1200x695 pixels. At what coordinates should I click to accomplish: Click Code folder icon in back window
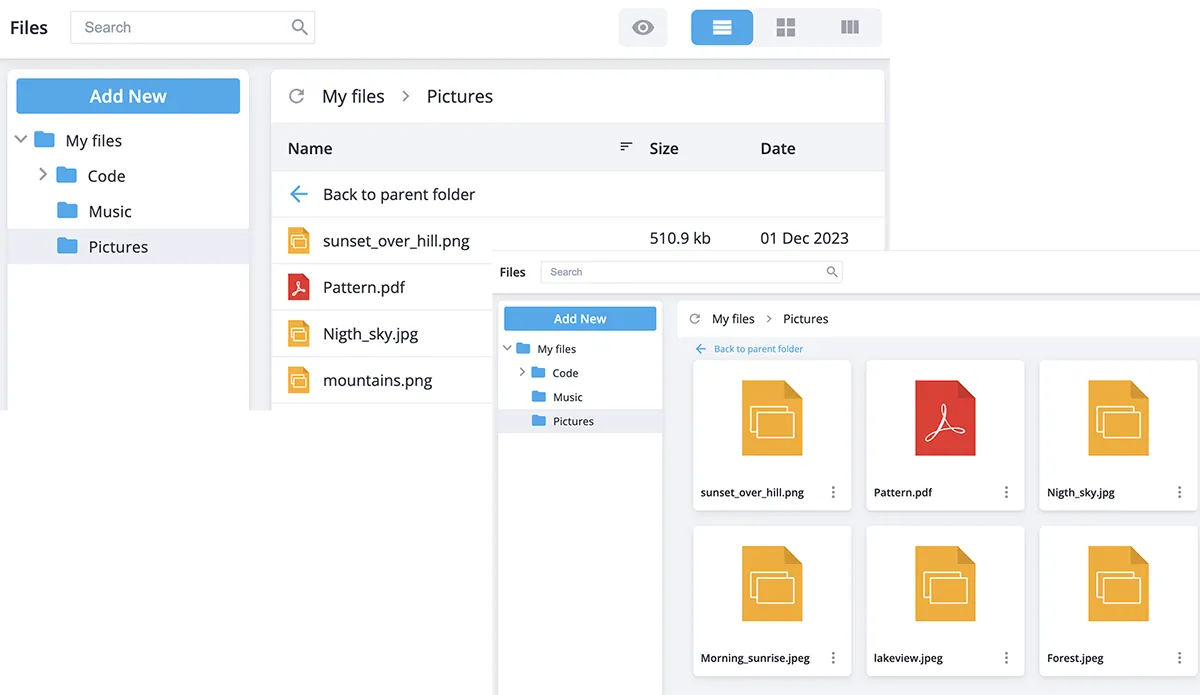pyautogui.click(x=67, y=175)
